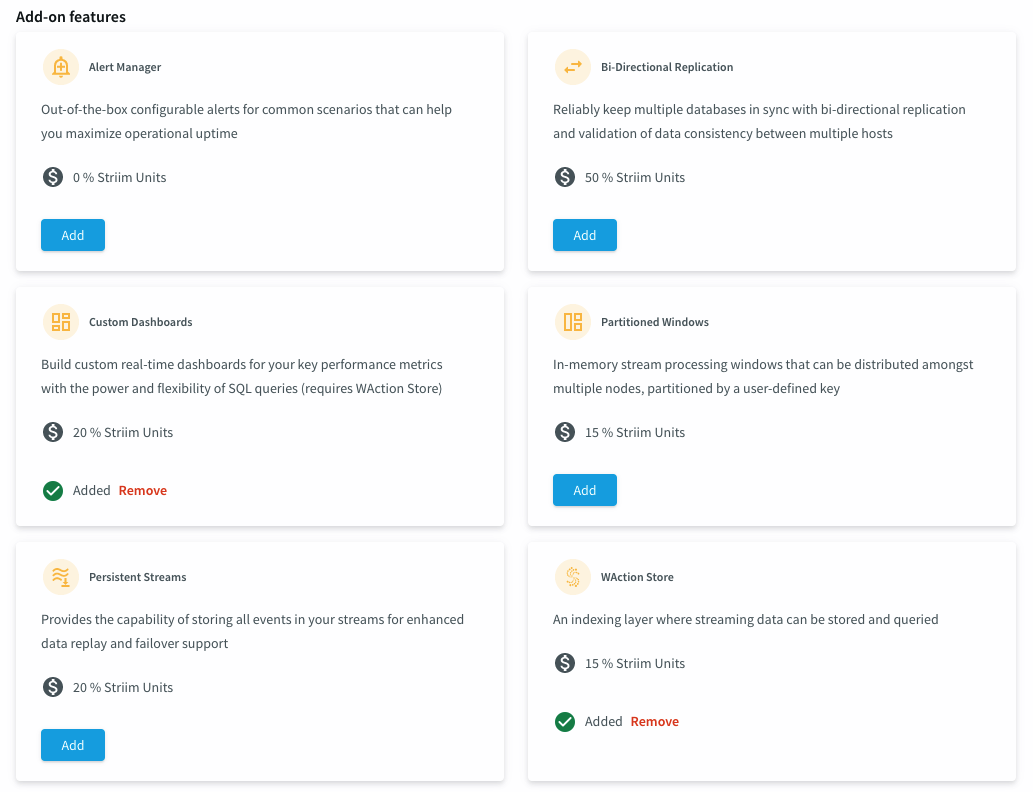The width and height of the screenshot is (1033, 792).
Task: Click the Alert Manager bell icon
Action: click(61, 67)
